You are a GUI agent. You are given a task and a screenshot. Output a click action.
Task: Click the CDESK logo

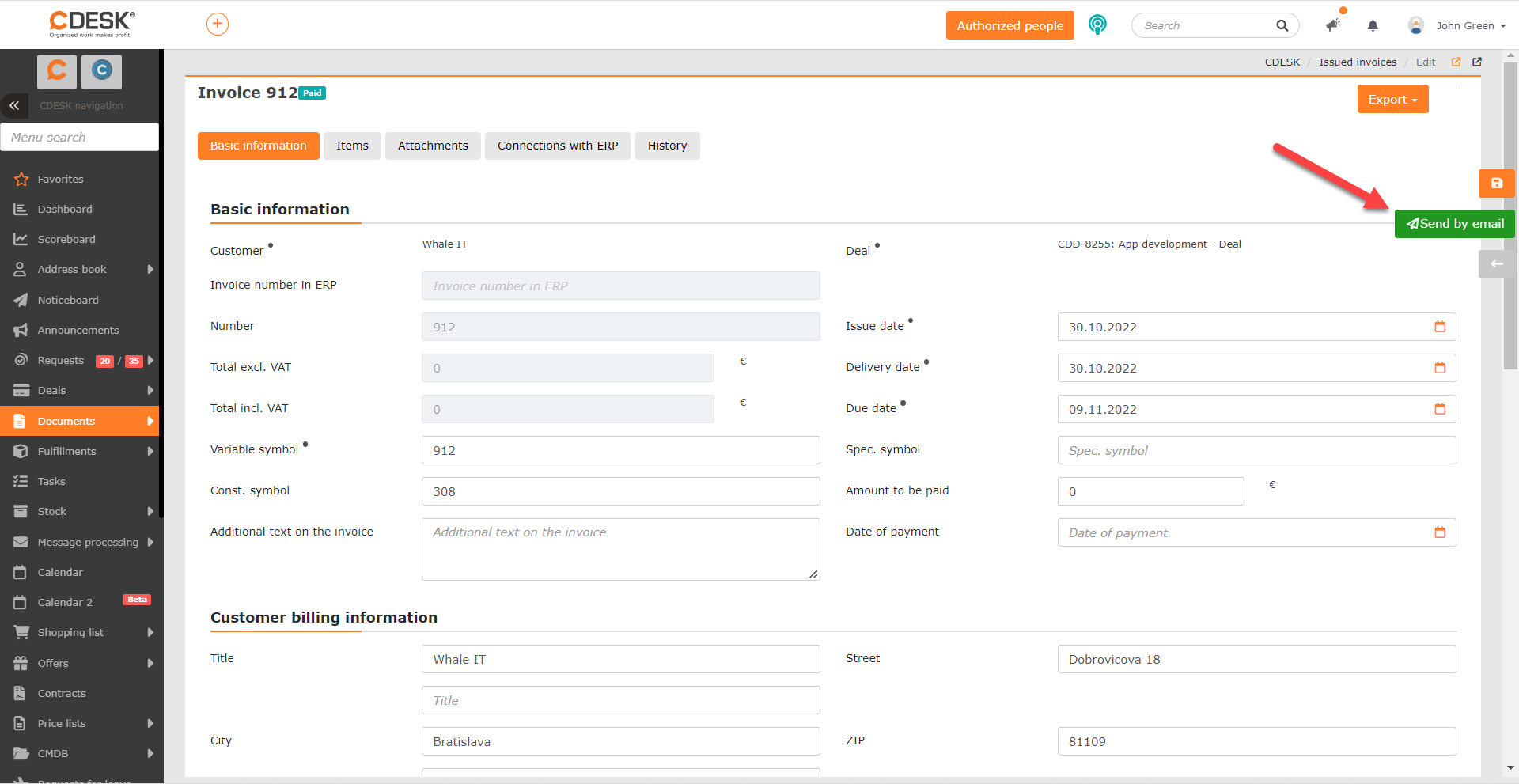coord(92,24)
